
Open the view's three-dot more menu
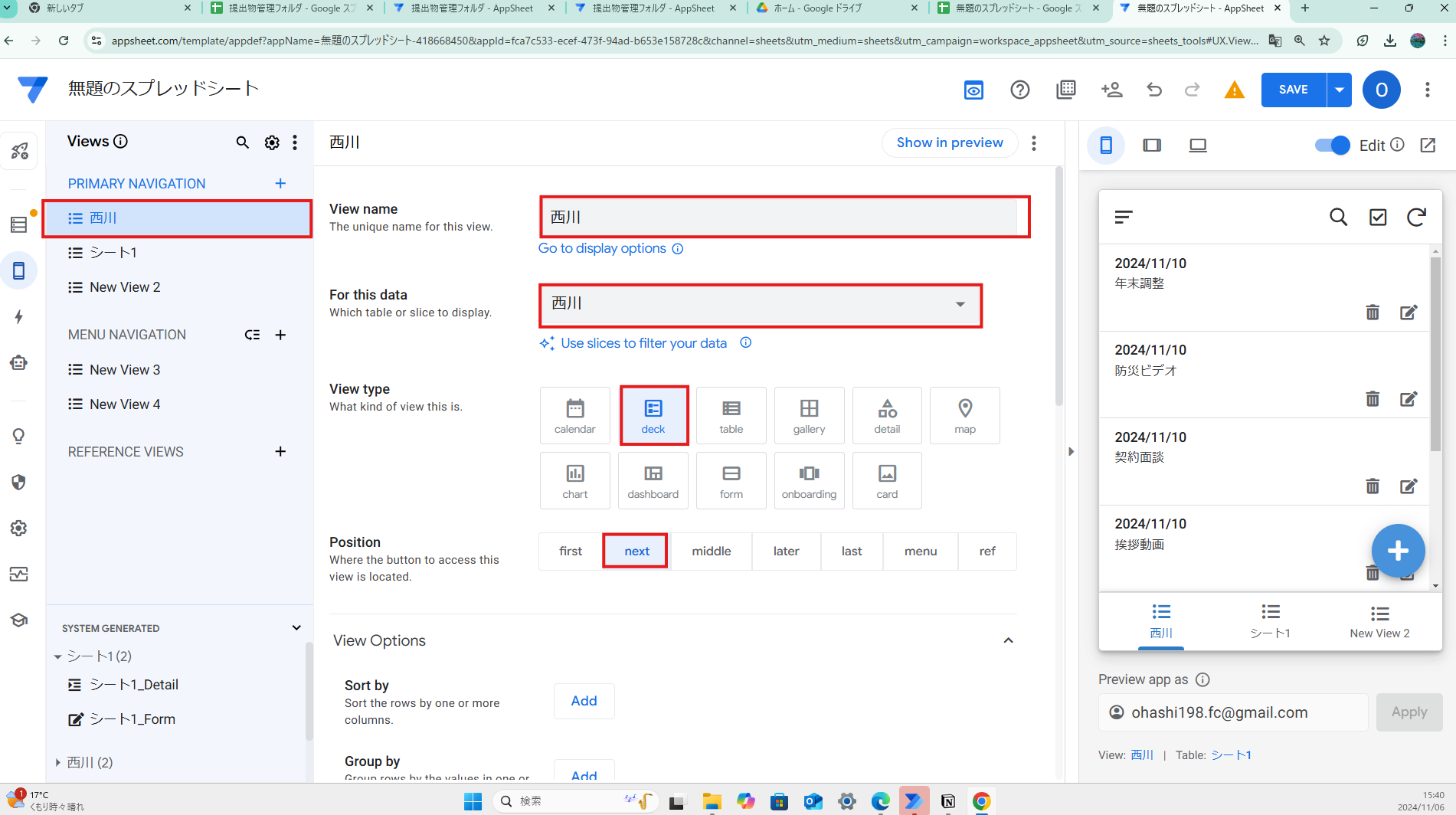(1034, 142)
